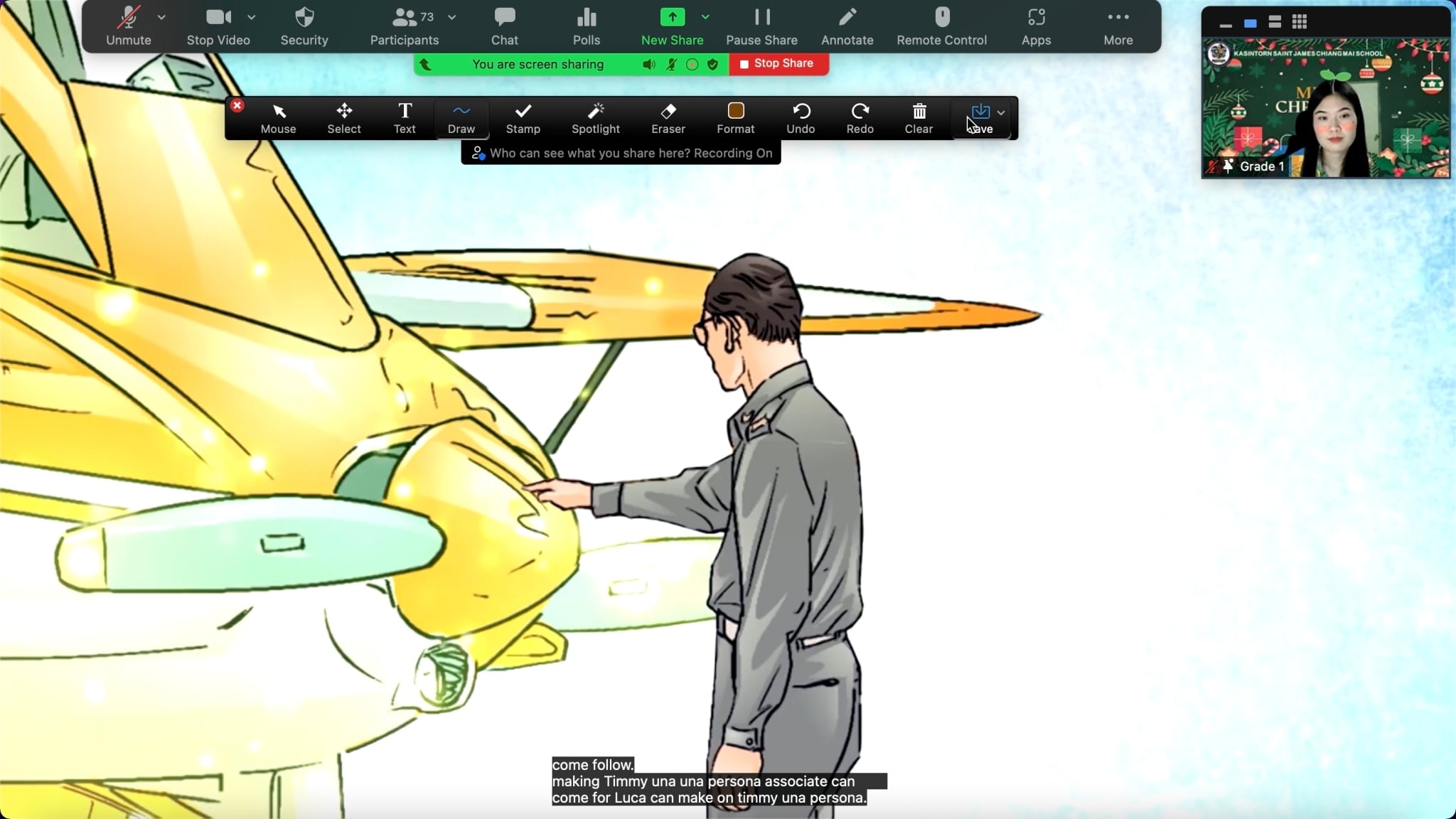Switch video panel to gallery grid view
Image resolution: width=1456 pixels, height=819 pixels.
tap(1300, 22)
